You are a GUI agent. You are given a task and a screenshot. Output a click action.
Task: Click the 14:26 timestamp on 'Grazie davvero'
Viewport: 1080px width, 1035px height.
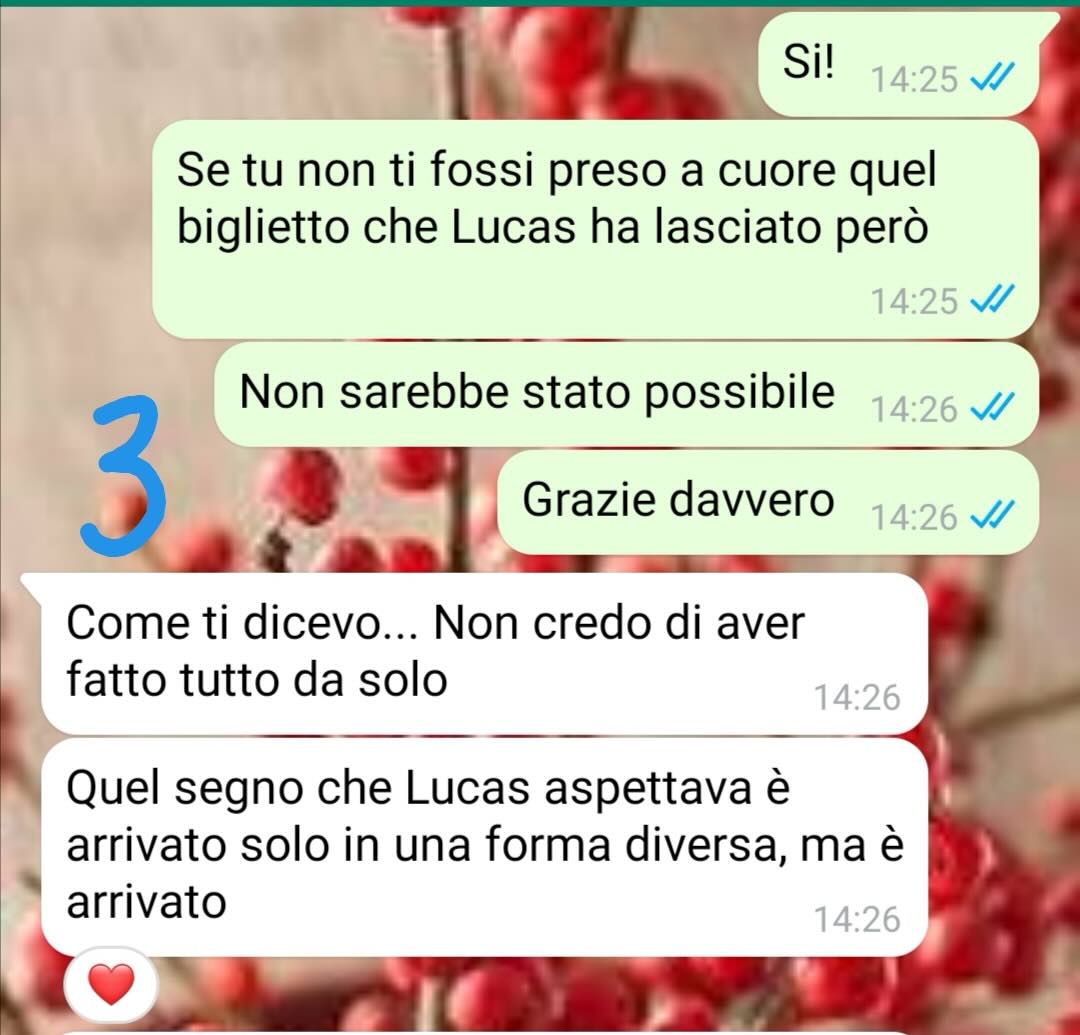click(x=914, y=517)
